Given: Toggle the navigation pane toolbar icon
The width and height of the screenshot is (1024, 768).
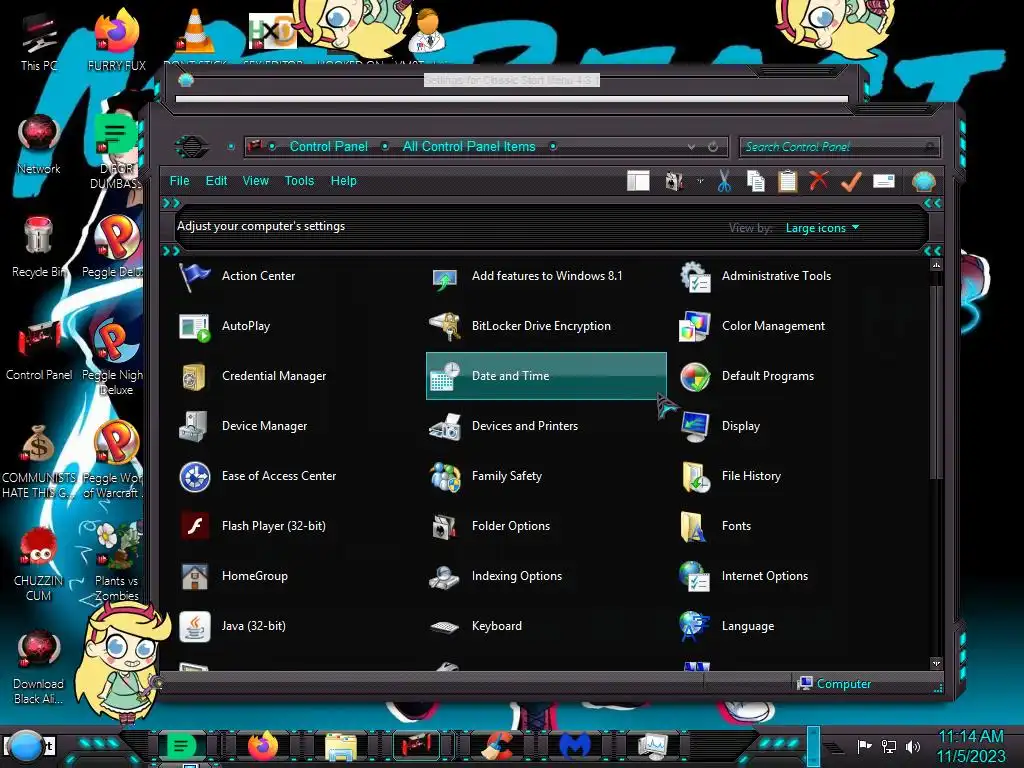Looking at the screenshot, I should tap(638, 181).
